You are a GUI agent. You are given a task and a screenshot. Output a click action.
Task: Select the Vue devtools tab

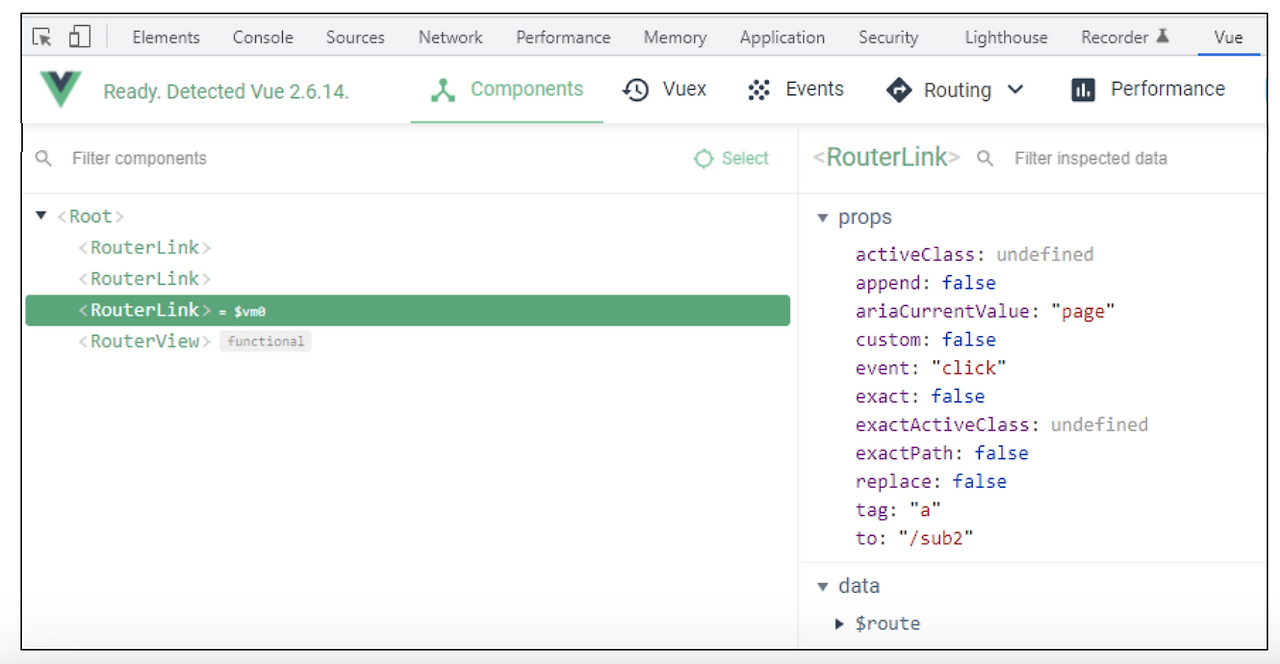pyautogui.click(x=1228, y=37)
